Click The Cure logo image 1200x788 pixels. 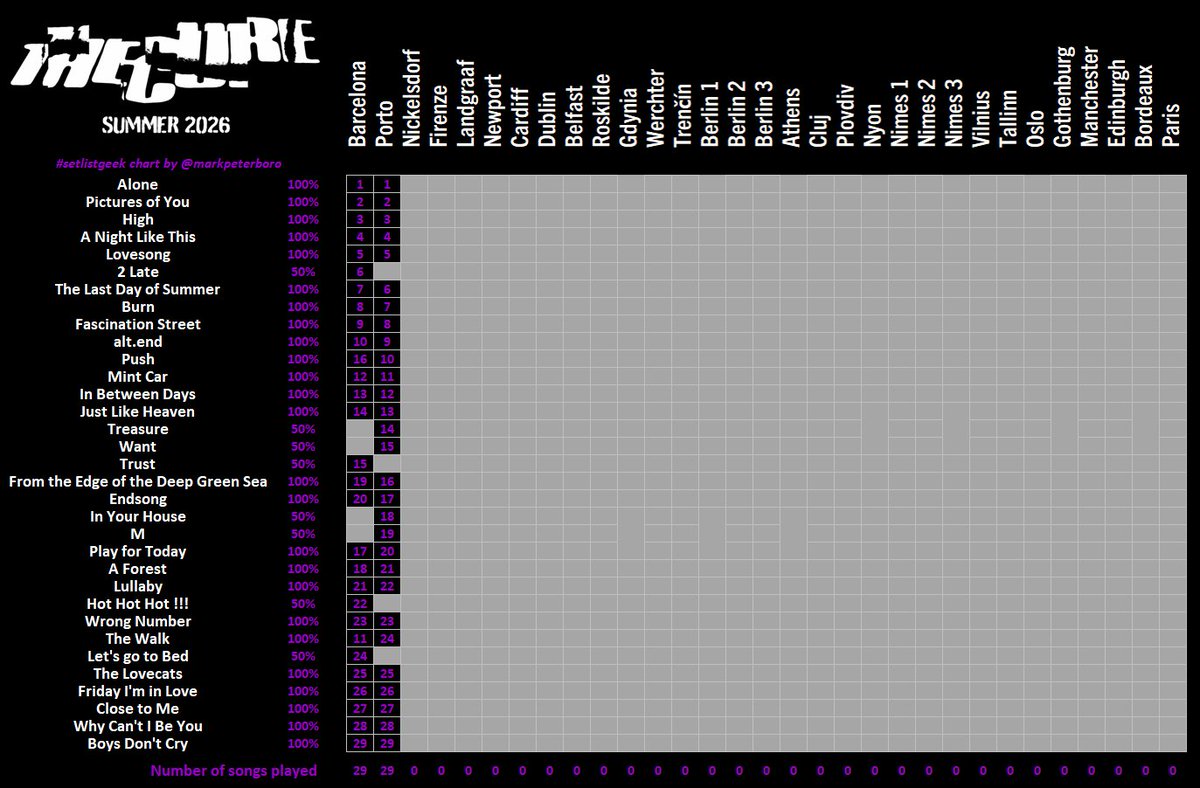(x=164, y=60)
